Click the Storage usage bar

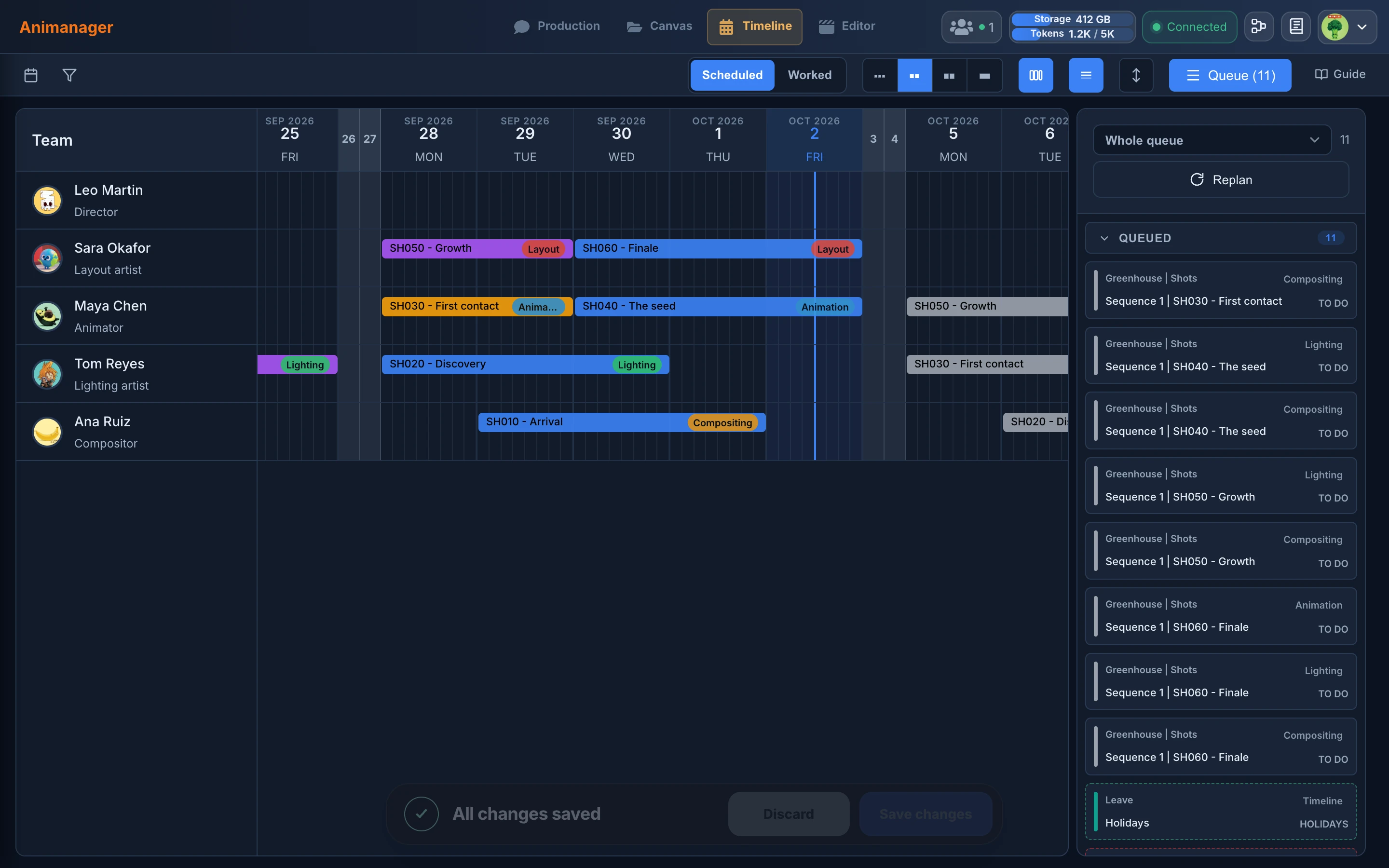click(x=1072, y=19)
